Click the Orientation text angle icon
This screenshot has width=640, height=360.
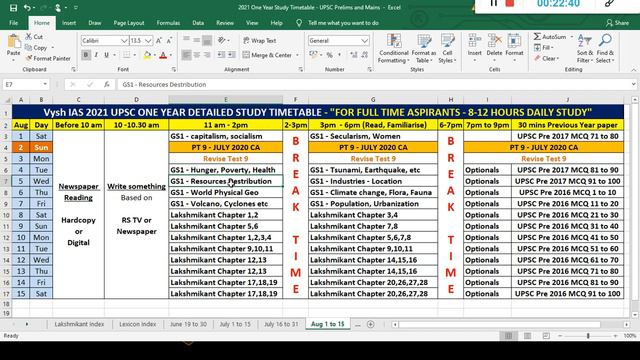[x=222, y=40]
